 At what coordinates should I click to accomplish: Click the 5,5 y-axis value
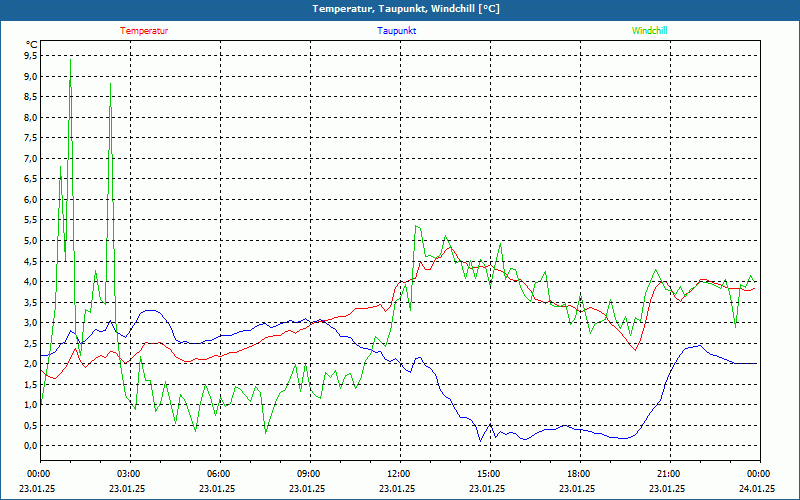tap(31, 220)
